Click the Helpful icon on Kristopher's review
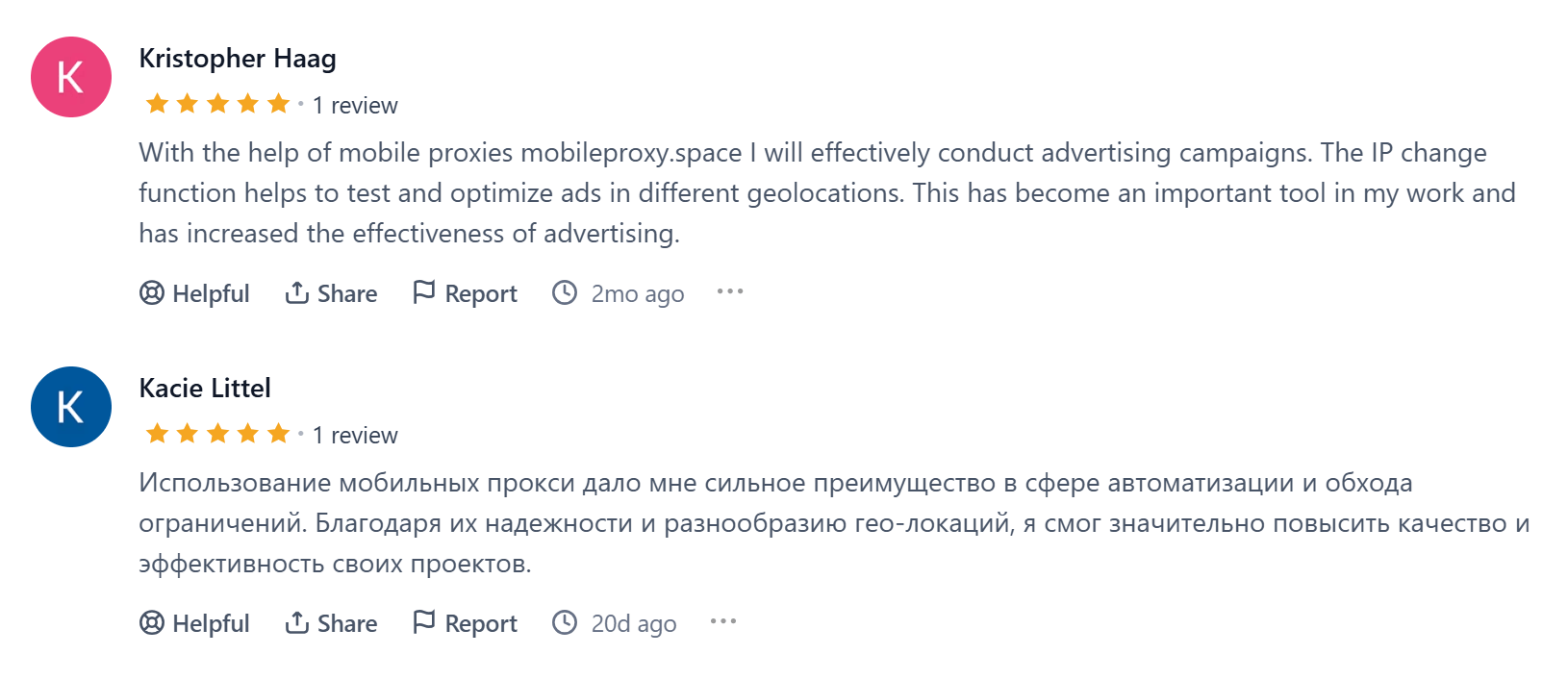 [152, 292]
